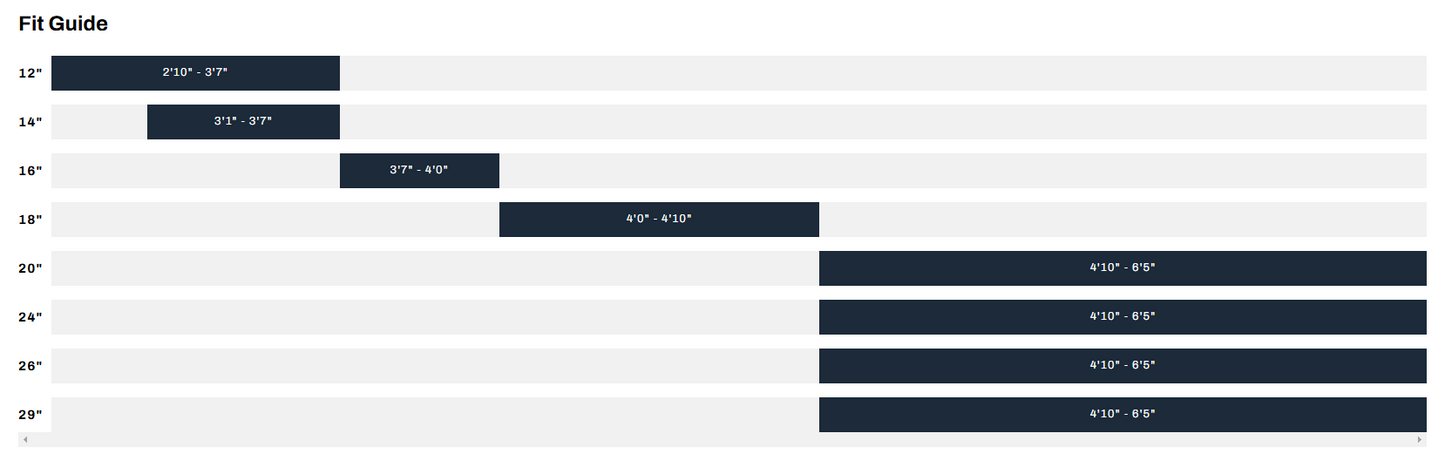This screenshot has height=474, width=1445.
Task: Click the 14" wheel size label
Action: click(31, 123)
